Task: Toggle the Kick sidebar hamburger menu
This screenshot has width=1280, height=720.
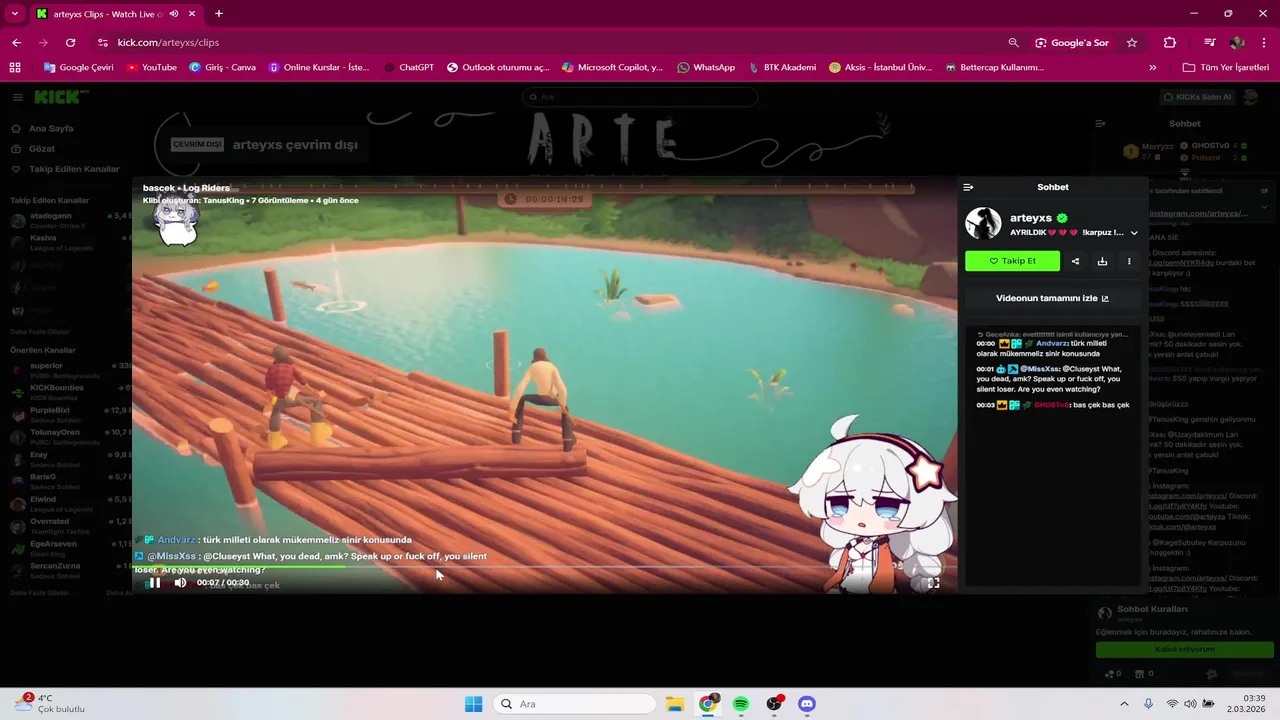Action: (18, 97)
